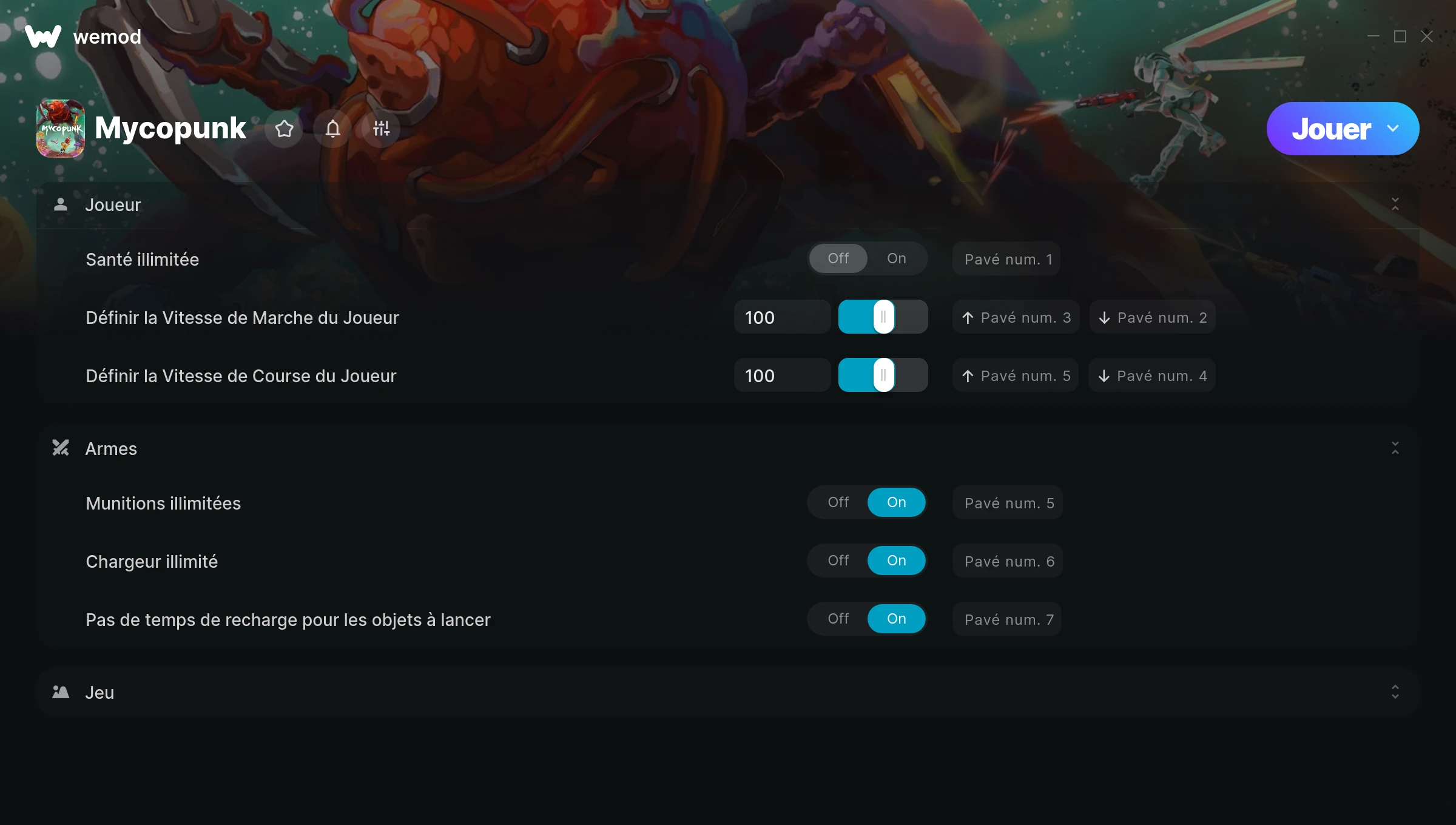Click the Armes crossed swords icon
The height and width of the screenshot is (825, 1456).
click(x=61, y=448)
